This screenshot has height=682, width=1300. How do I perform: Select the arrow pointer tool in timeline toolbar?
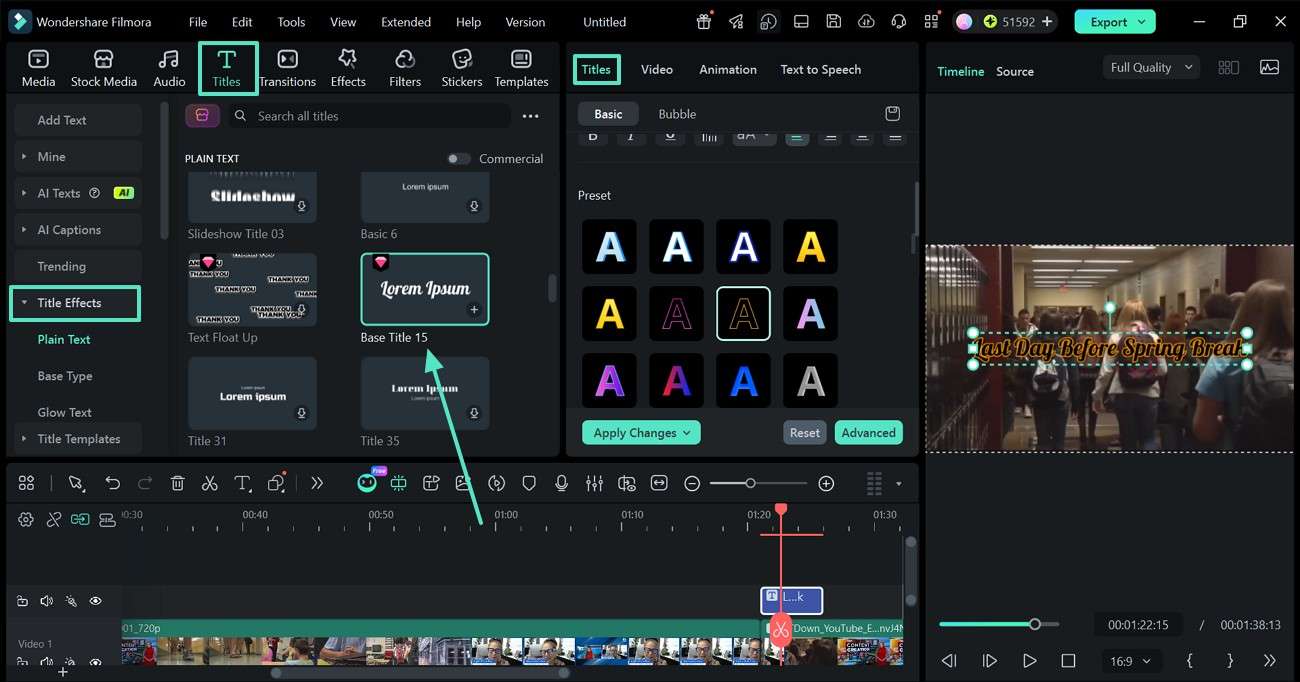pos(76,483)
